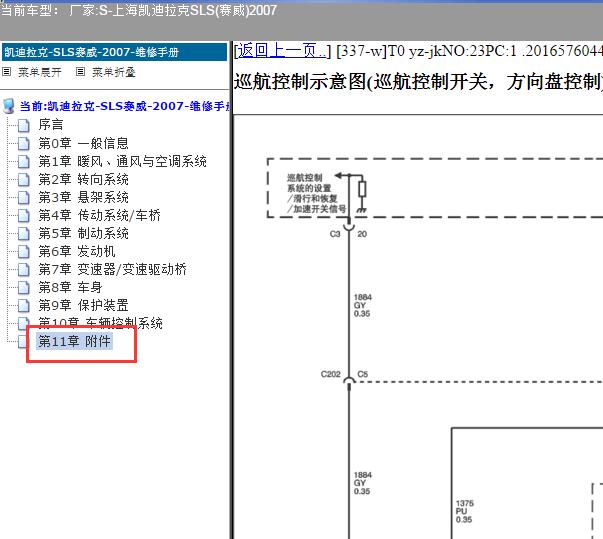Screen dimensions: 603x539
Task: Click the 菜单折叠 list icon
Action: [80, 72]
